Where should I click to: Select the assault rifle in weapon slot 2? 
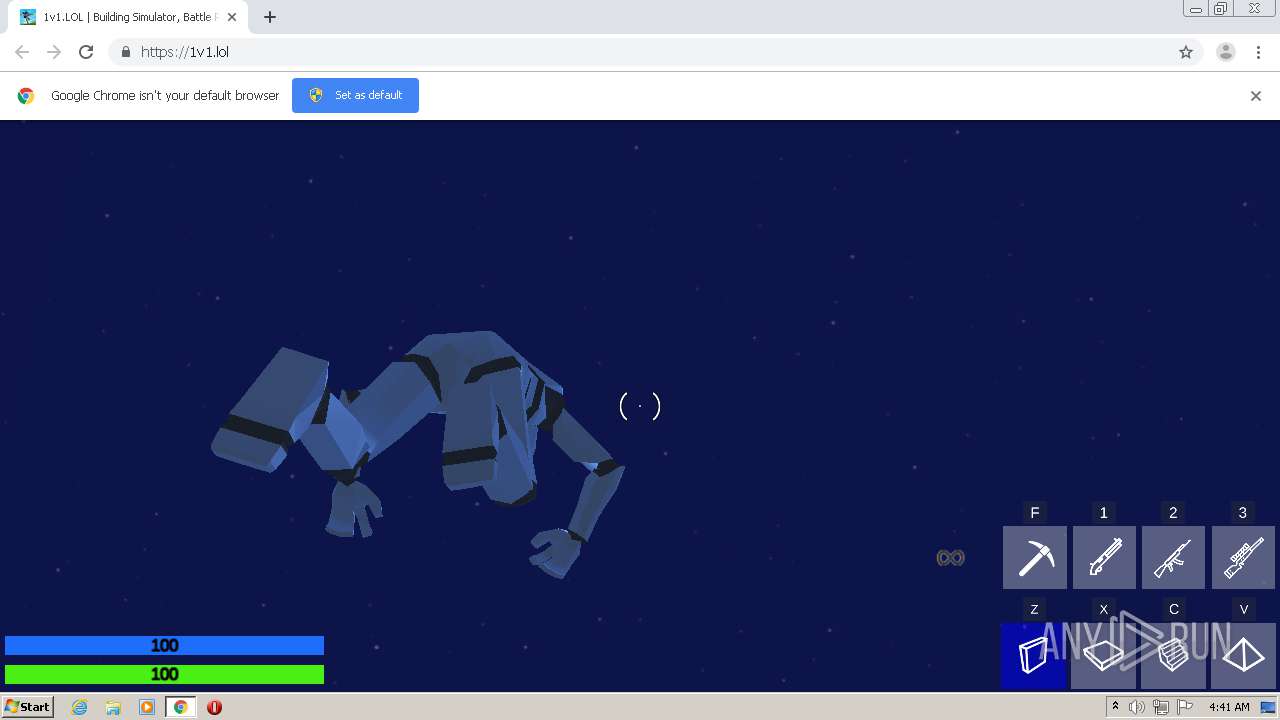(1173, 557)
